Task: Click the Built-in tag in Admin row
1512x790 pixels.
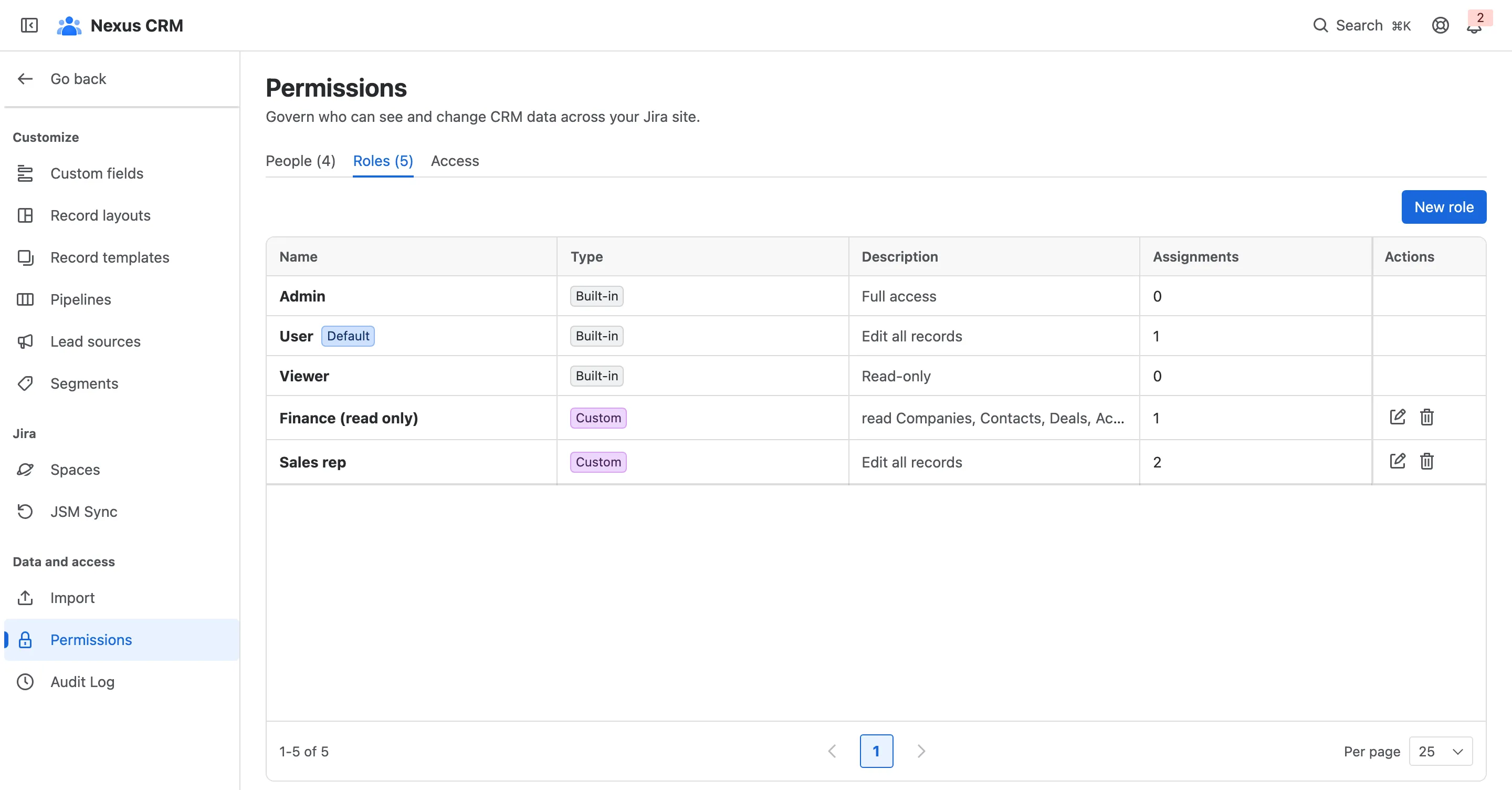Action: 597,296
